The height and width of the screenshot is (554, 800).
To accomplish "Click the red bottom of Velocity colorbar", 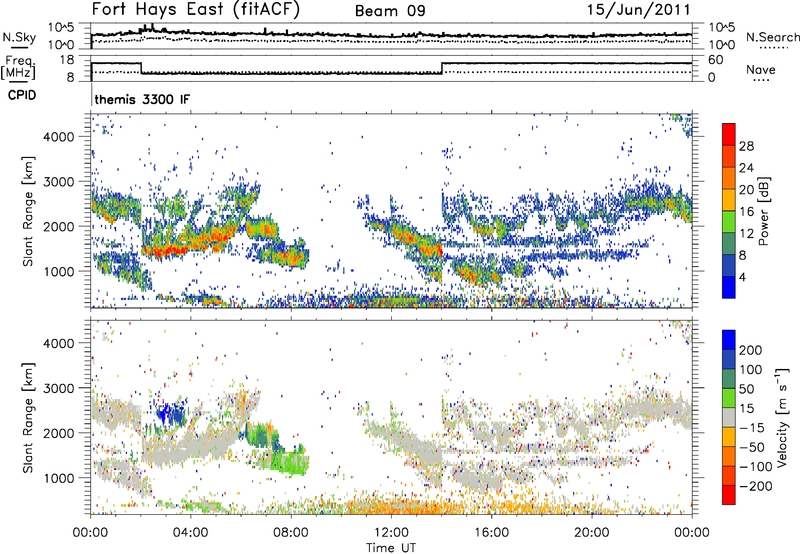I will click(x=729, y=495).
